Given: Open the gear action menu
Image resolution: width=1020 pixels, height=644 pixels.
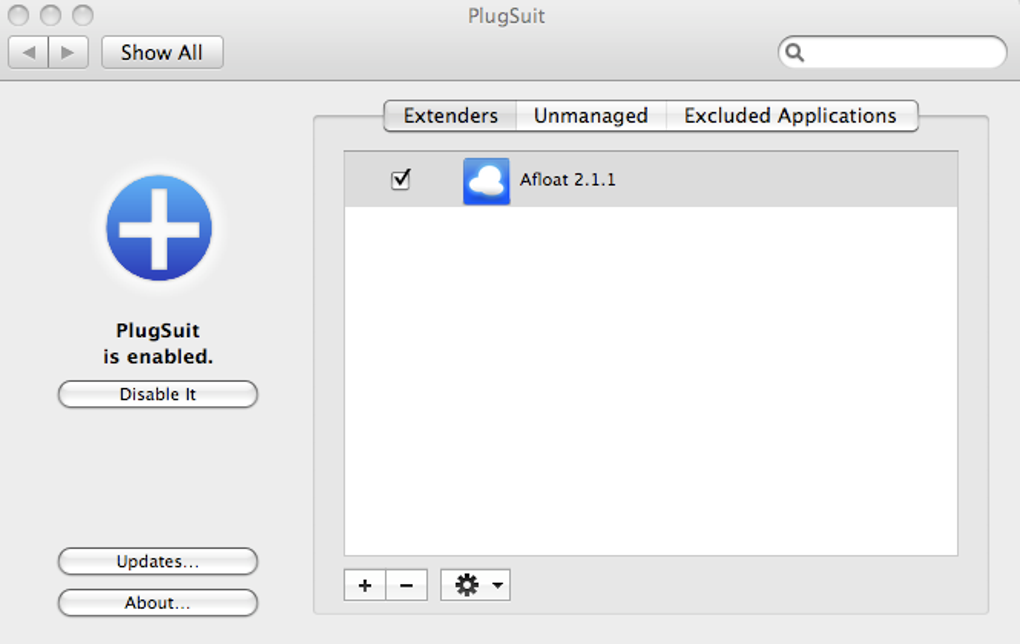Looking at the screenshot, I should click(476, 585).
